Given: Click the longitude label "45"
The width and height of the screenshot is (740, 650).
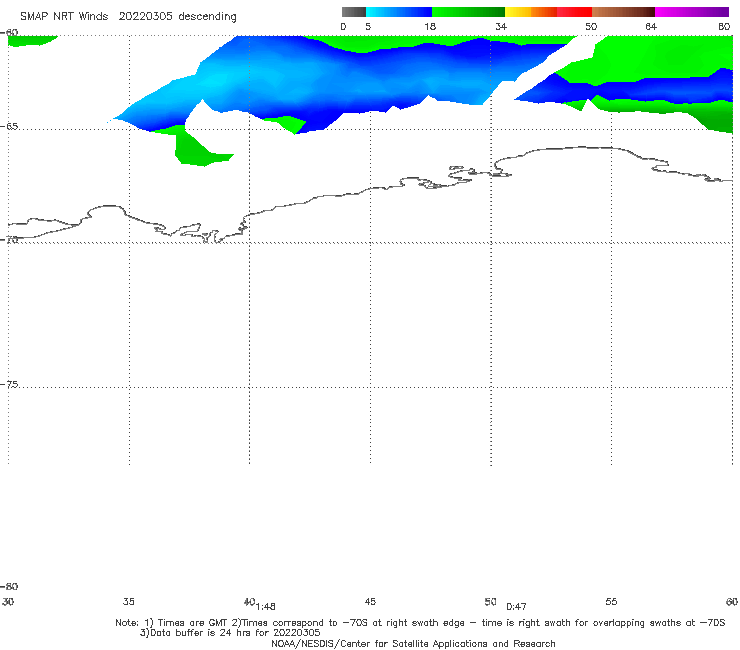Looking at the screenshot, I should (370, 601).
